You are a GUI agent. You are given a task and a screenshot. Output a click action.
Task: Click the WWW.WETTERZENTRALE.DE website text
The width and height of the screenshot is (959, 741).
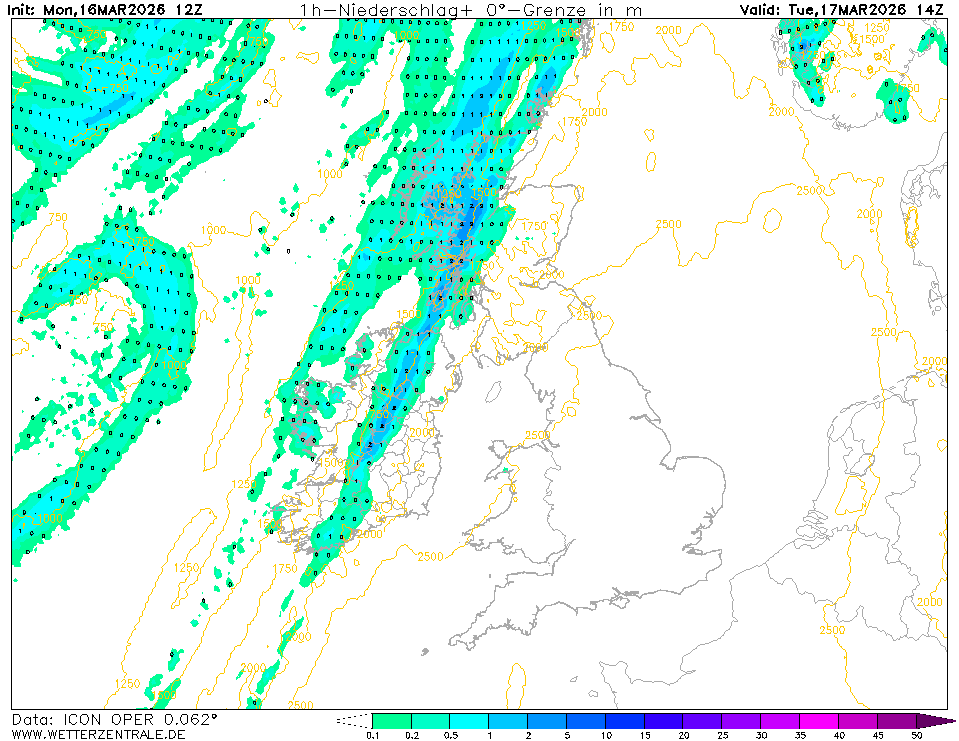pos(98,734)
